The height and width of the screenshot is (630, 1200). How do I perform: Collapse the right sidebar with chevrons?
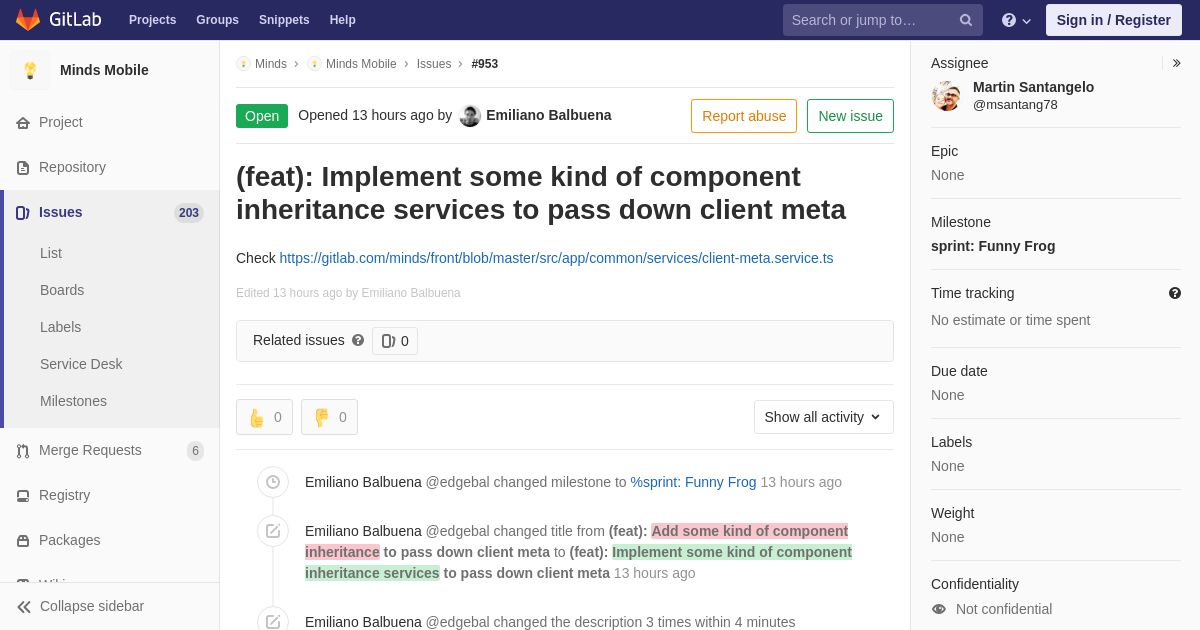(x=1176, y=63)
